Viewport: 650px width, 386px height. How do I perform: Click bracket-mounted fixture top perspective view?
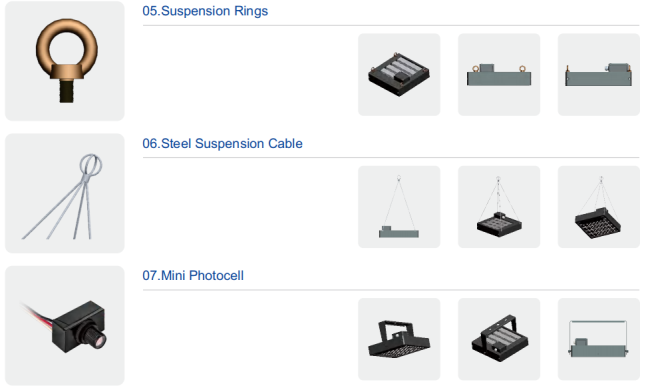(499, 339)
